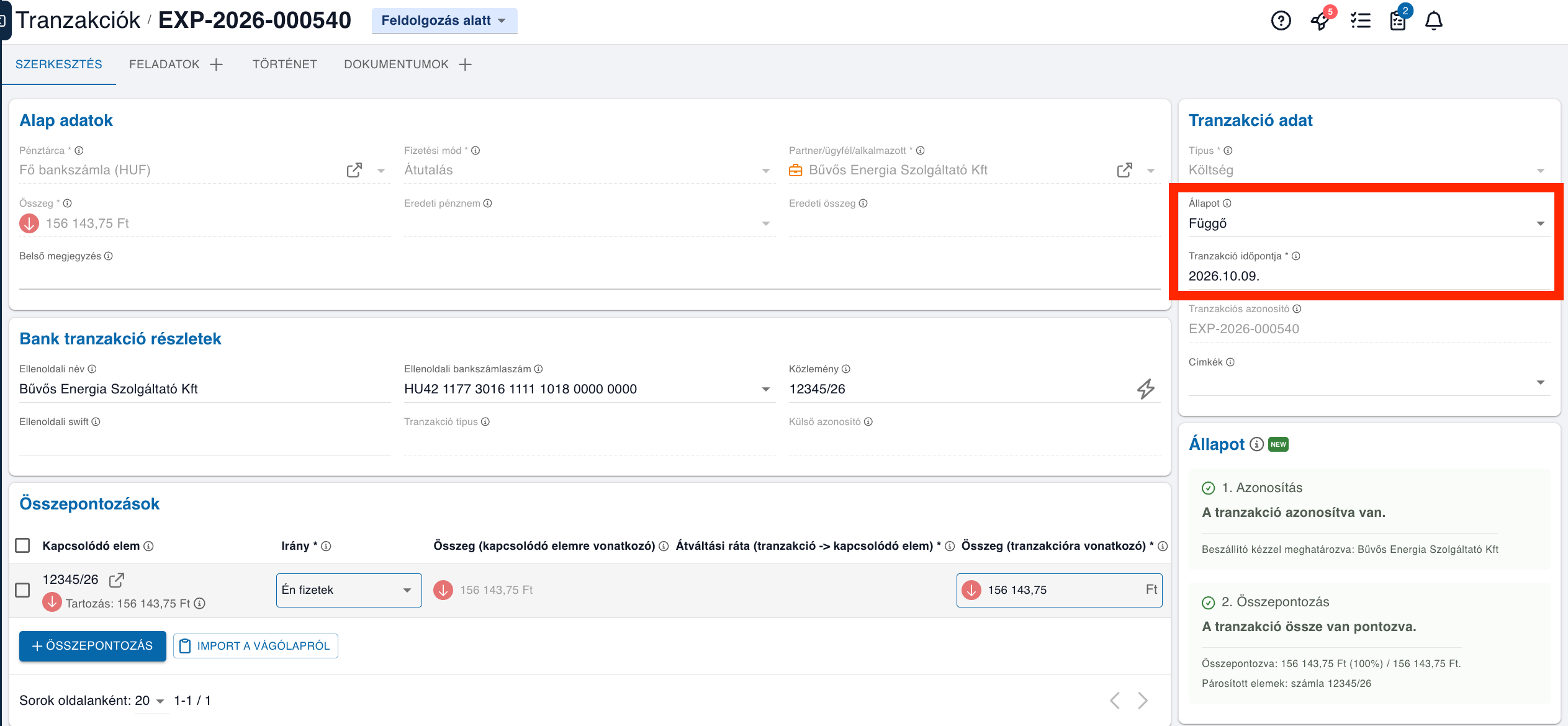Open the Fizetési mód Átutalás dropdown
The width and height of the screenshot is (1568, 726).
pyautogui.click(x=589, y=170)
